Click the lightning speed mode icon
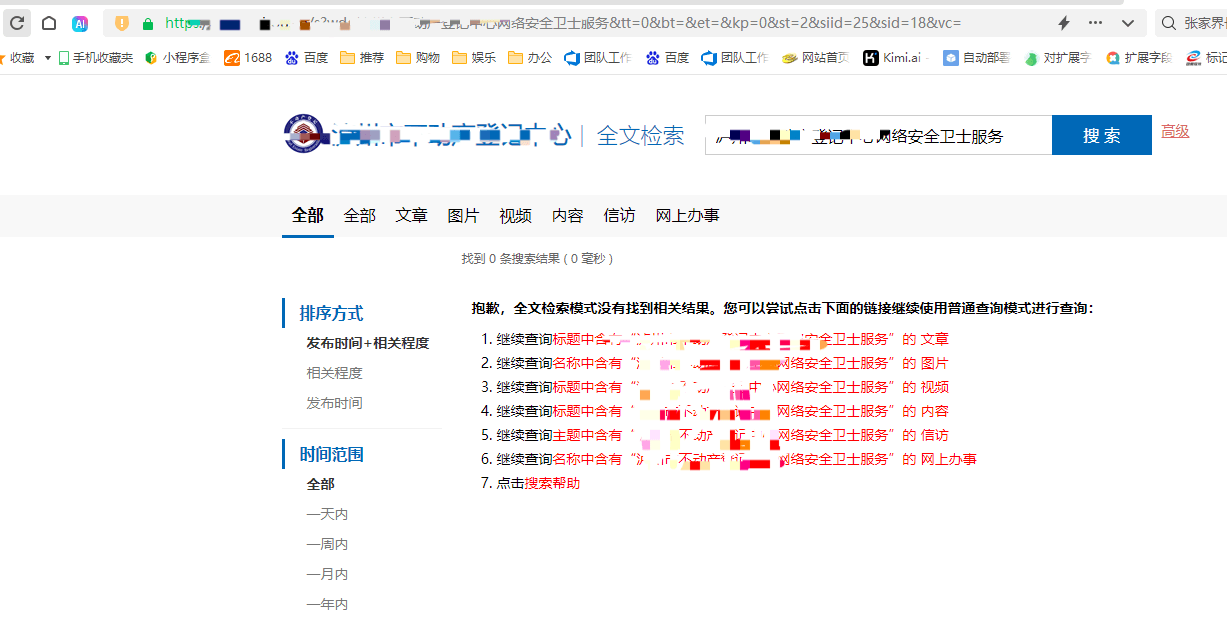The height and width of the screenshot is (621, 1227). pyautogui.click(x=1064, y=23)
